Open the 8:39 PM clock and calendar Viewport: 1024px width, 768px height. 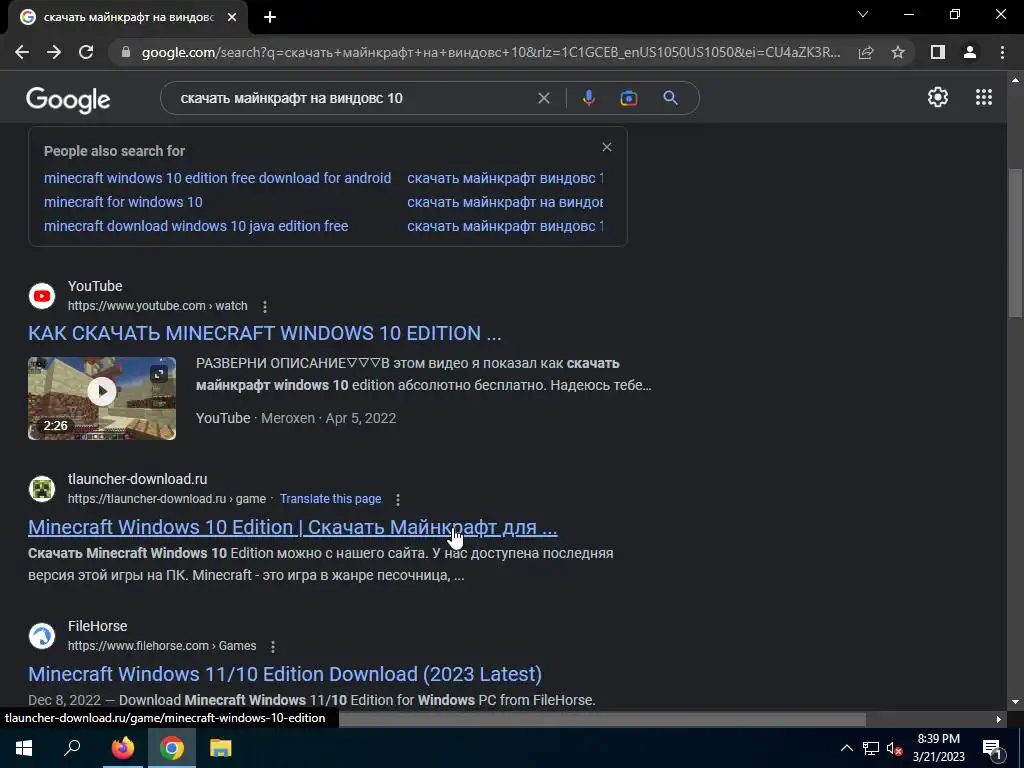pos(938,748)
